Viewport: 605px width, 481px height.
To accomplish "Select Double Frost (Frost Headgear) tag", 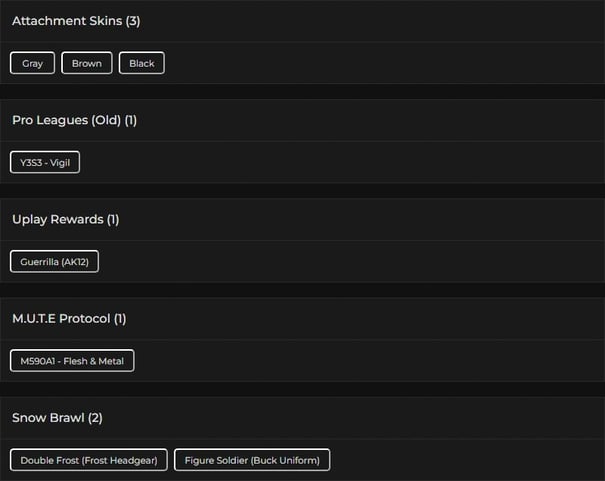I will 89,460.
